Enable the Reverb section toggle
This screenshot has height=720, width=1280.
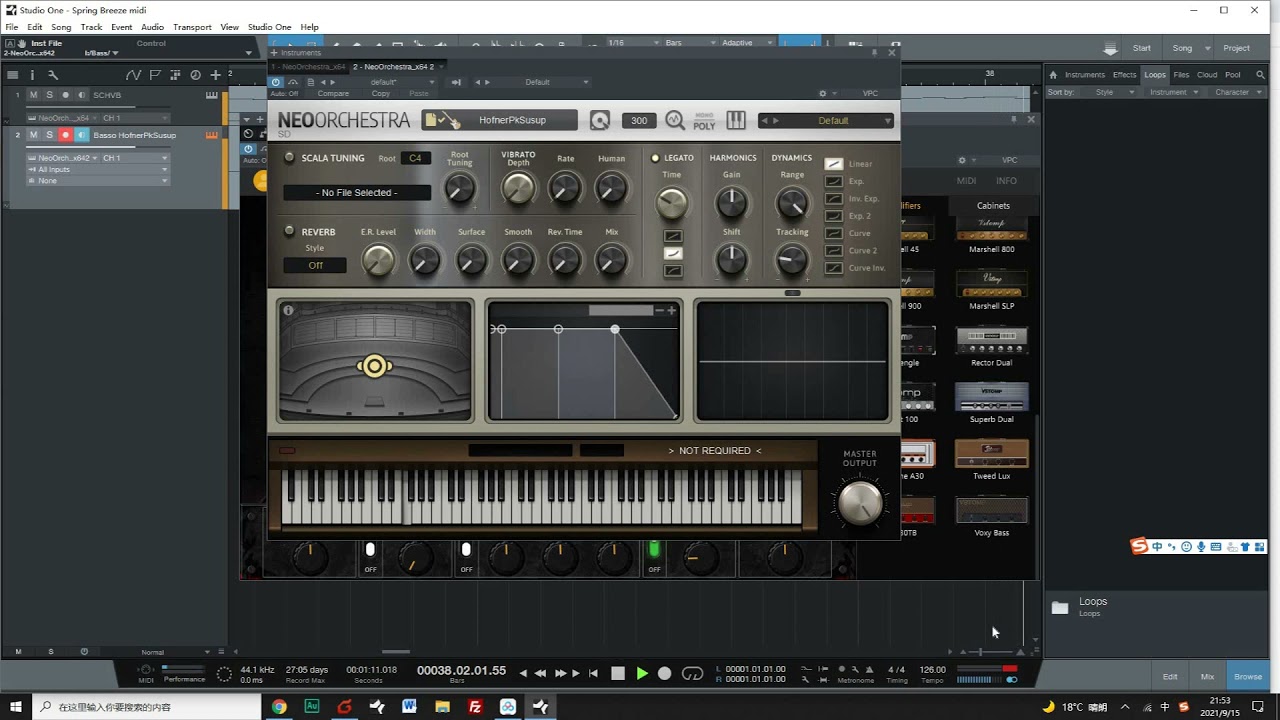coord(290,231)
